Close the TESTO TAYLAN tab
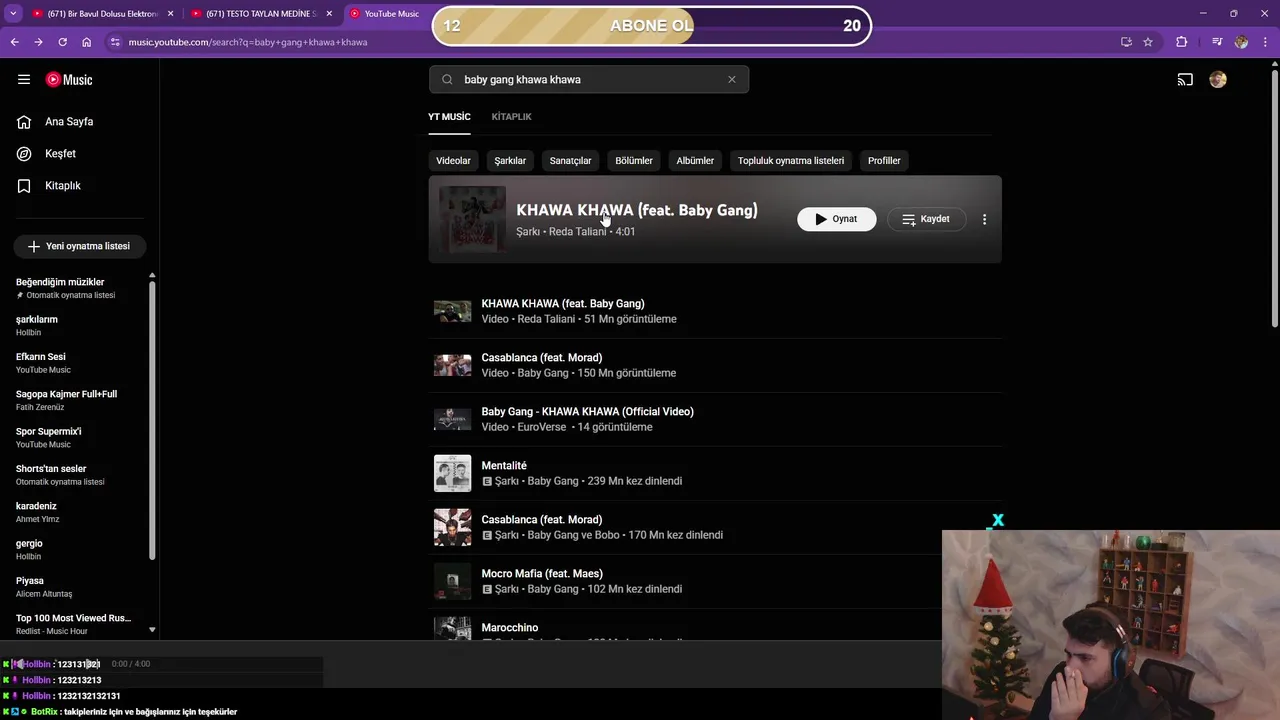 pos(329,14)
